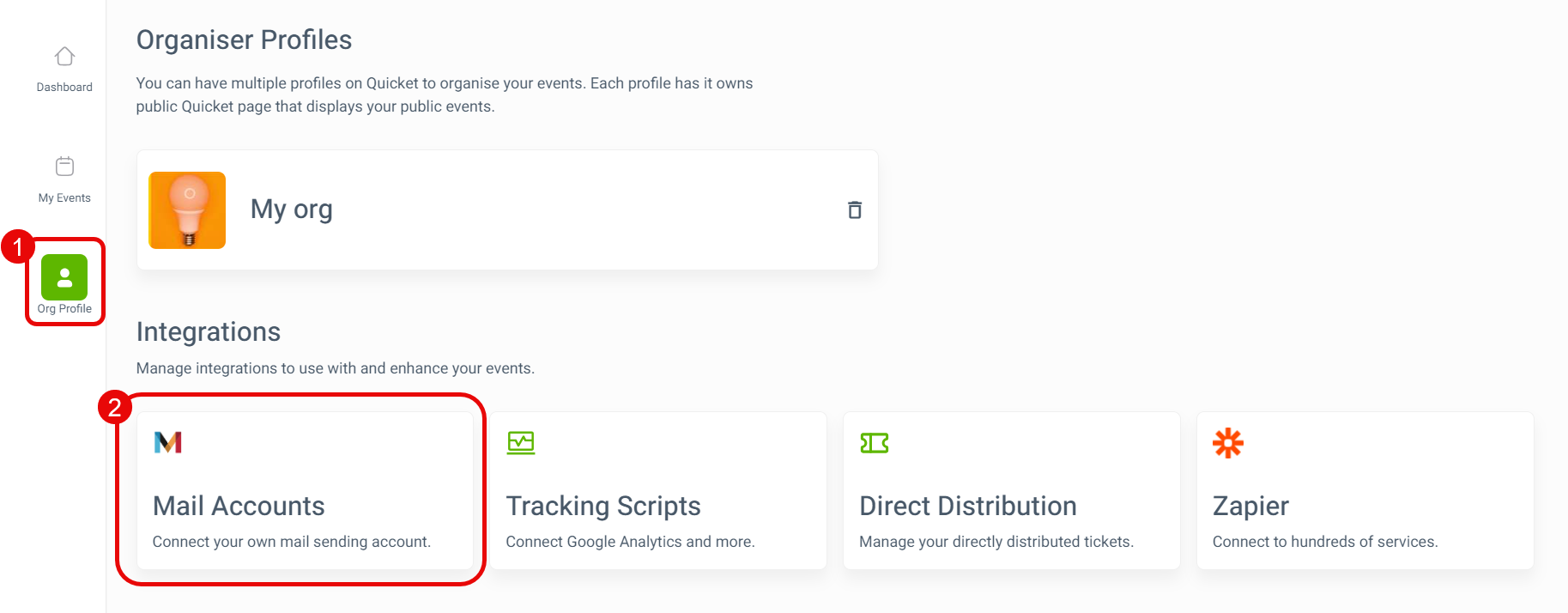Open the My org profile thumbnail
The image size is (1568, 613).
[x=187, y=210]
